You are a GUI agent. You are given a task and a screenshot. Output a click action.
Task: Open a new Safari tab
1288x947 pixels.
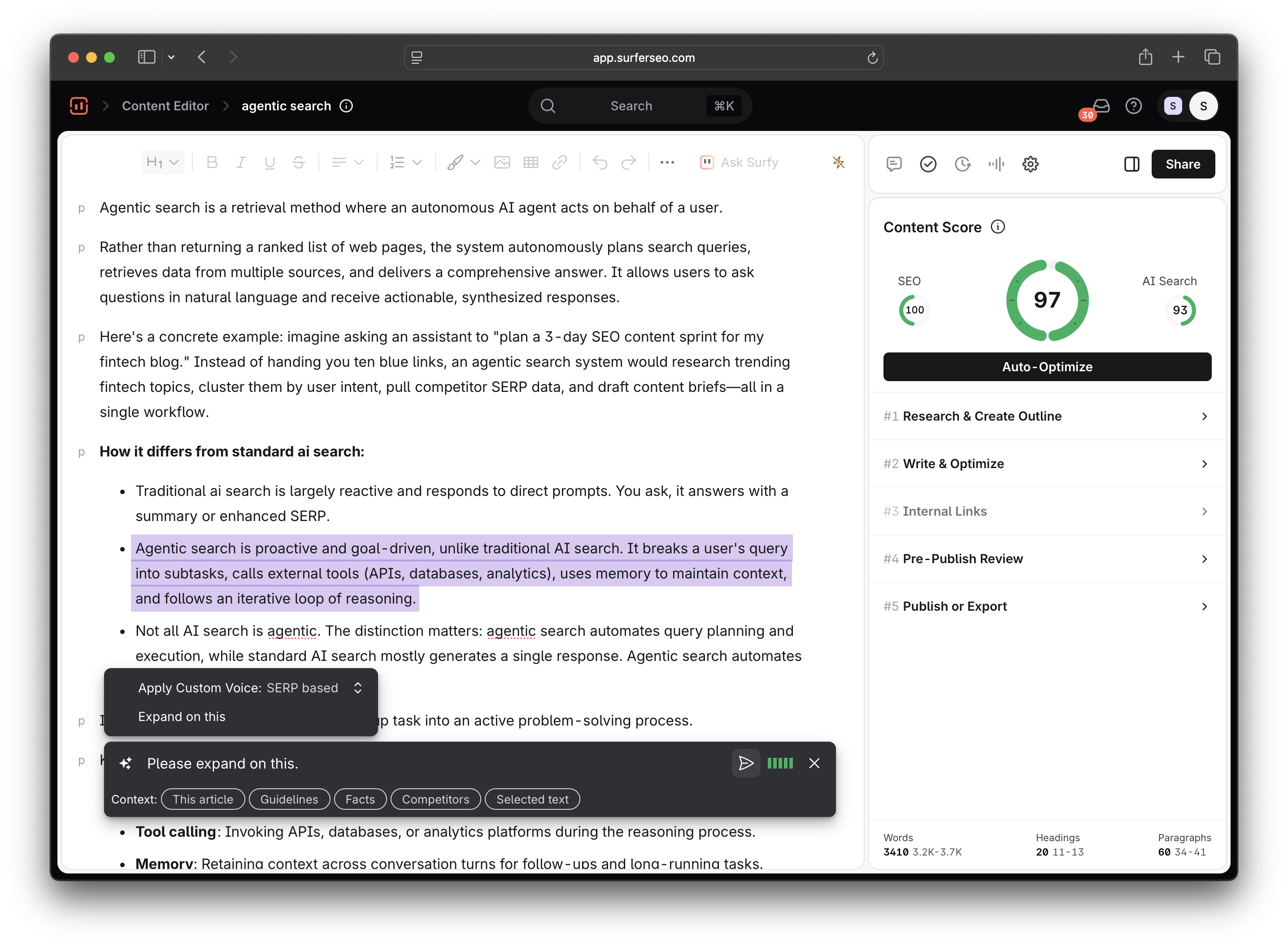[x=1179, y=57]
